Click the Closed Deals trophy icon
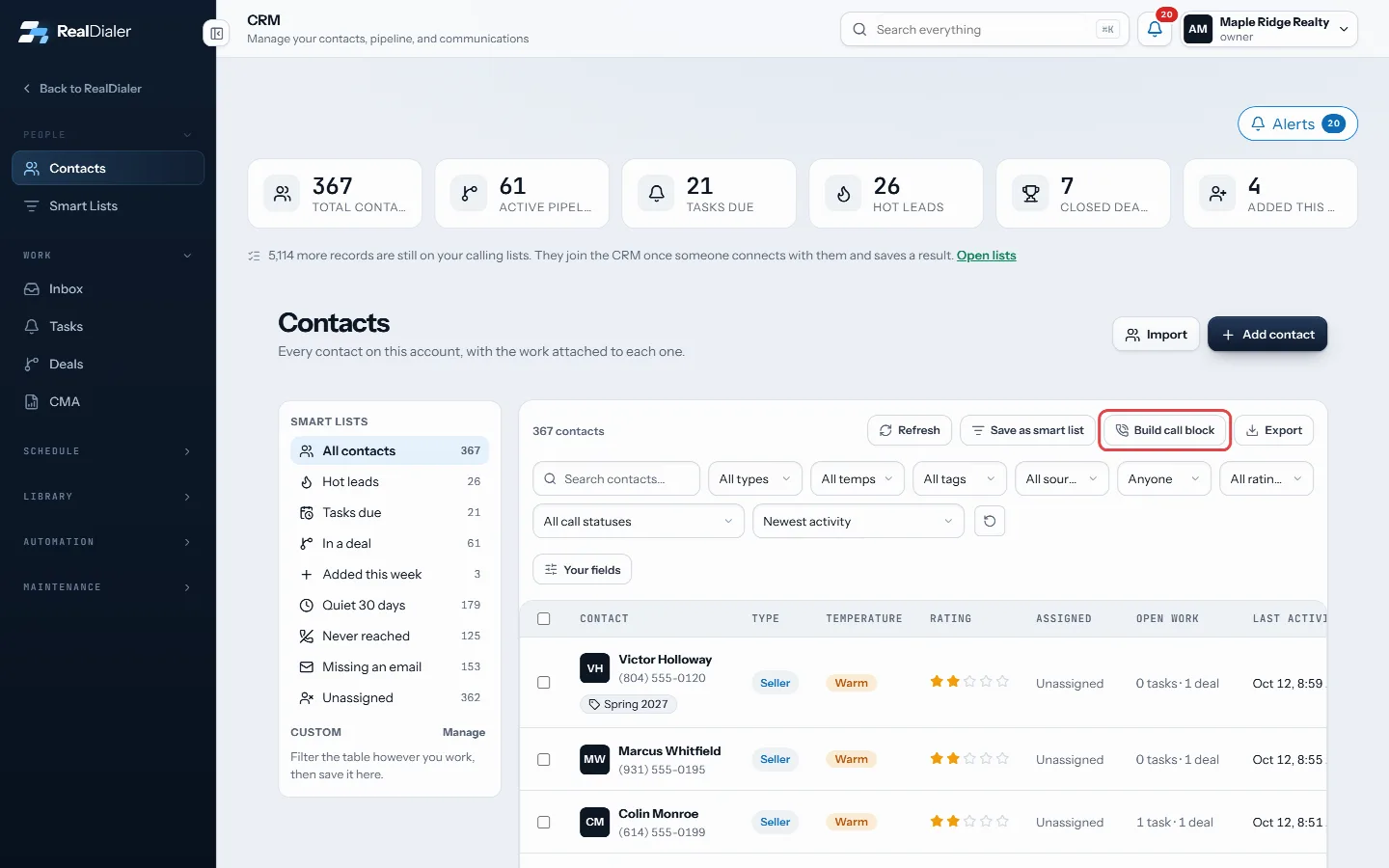 [1030, 194]
